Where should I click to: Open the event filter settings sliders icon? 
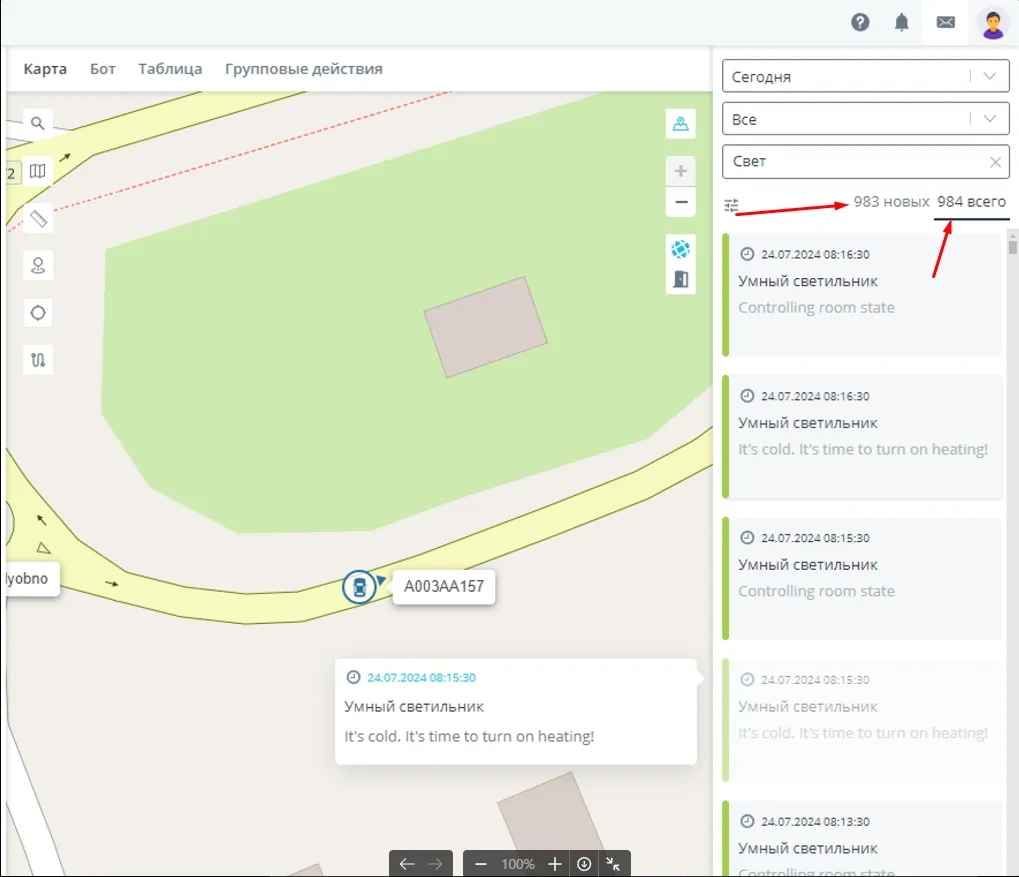click(x=731, y=205)
